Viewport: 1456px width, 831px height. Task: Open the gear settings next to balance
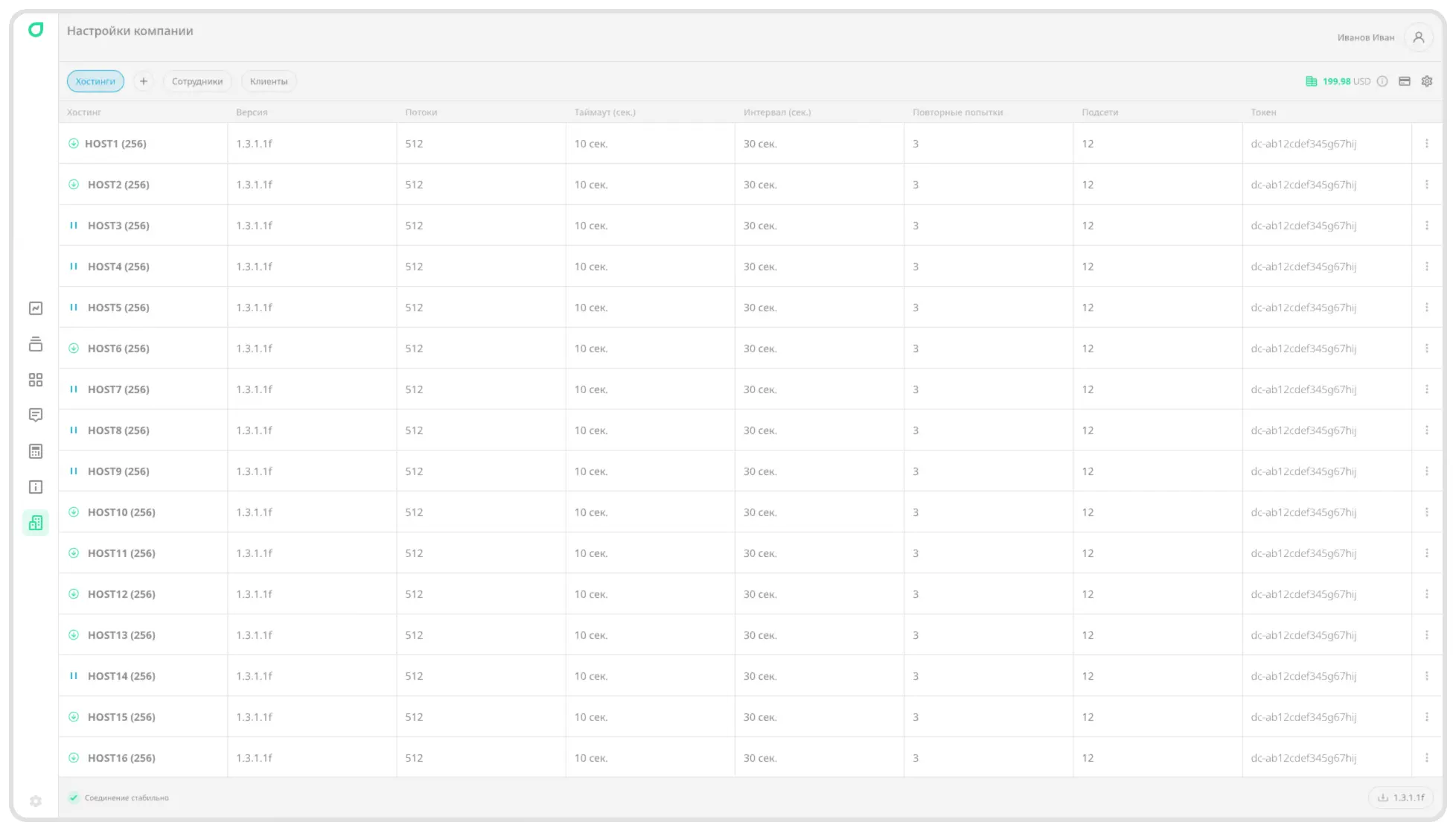click(x=1427, y=81)
